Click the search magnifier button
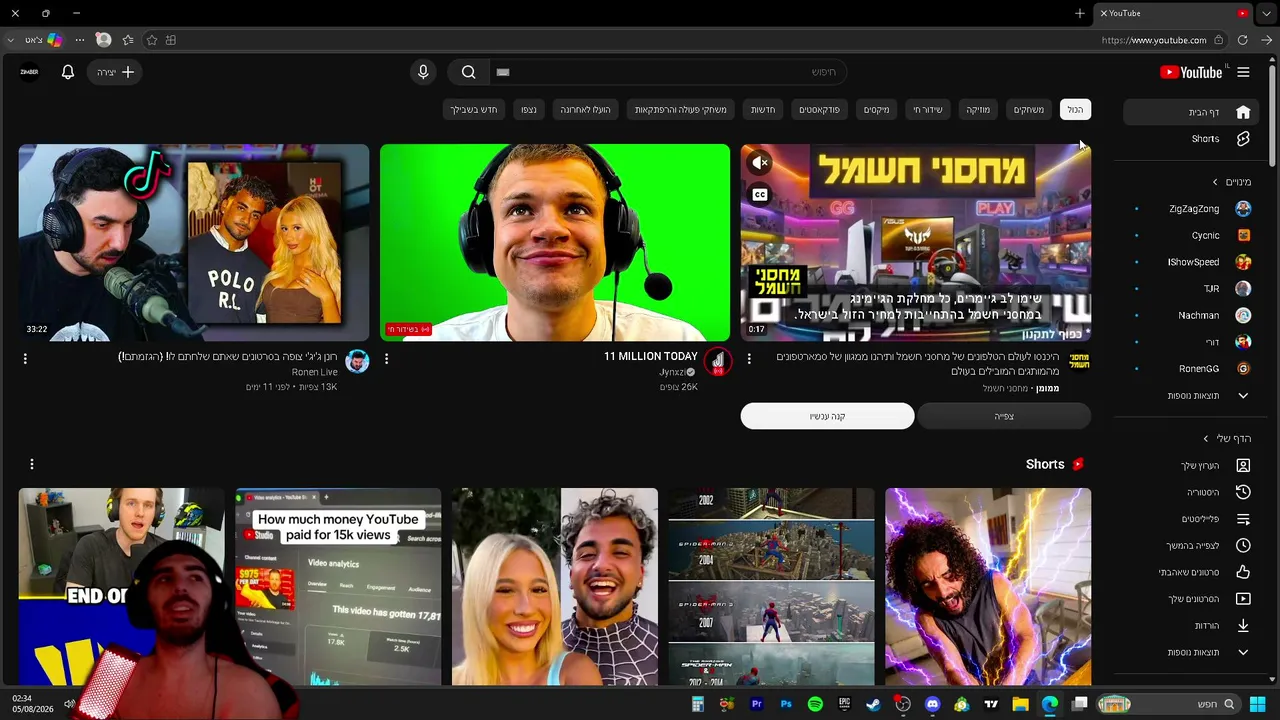The image size is (1280, 720). (468, 72)
